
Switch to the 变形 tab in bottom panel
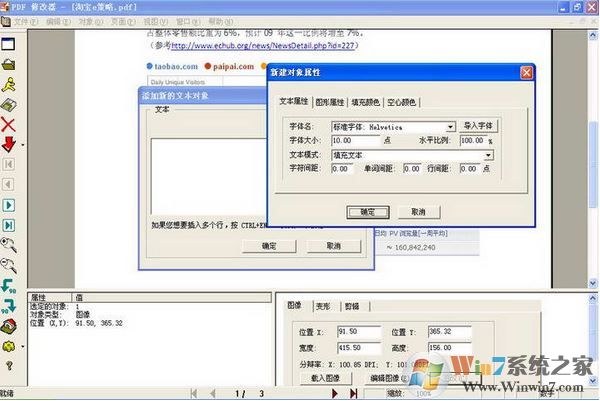(323, 306)
